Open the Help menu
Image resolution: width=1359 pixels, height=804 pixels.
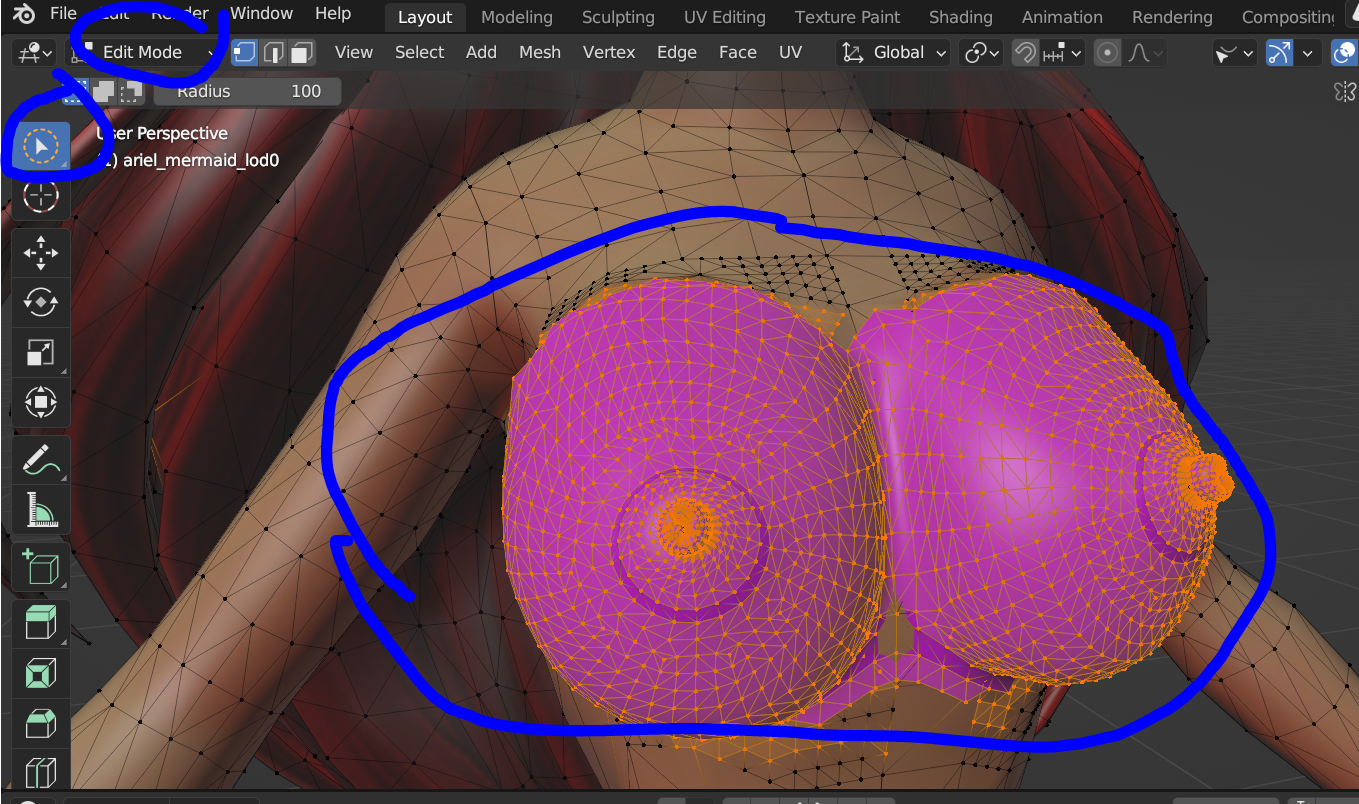[333, 14]
